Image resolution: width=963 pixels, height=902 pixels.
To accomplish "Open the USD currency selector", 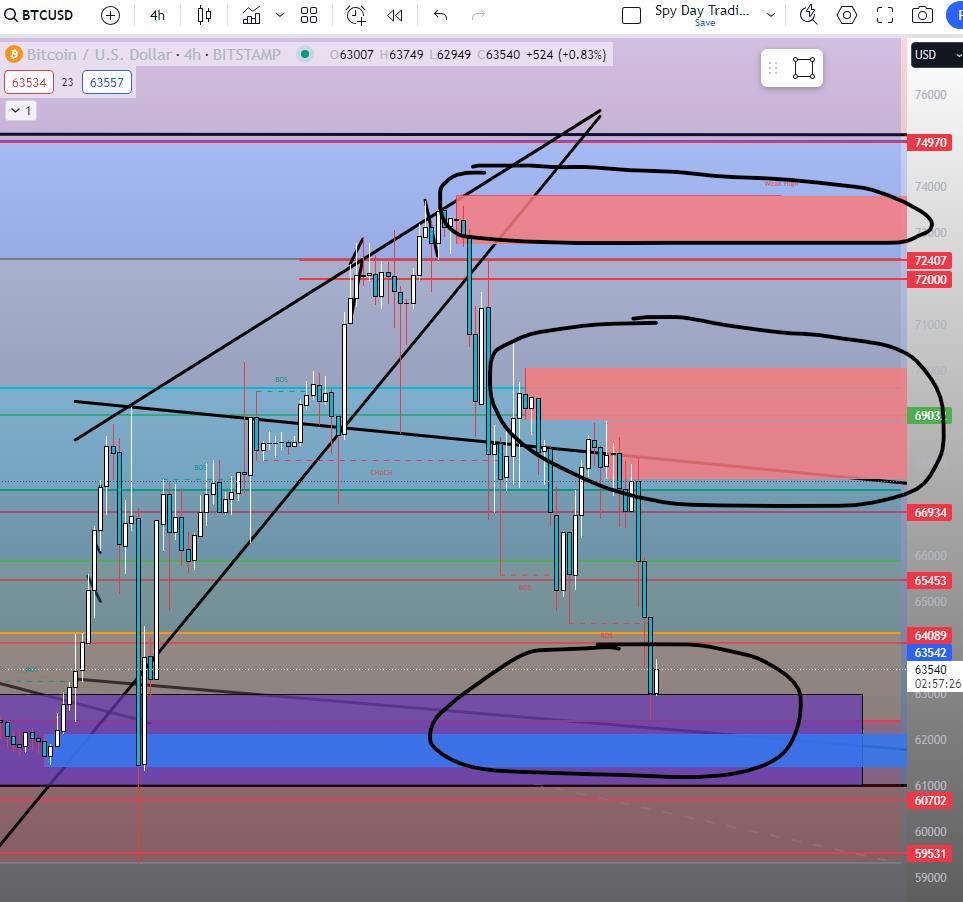I will pyautogui.click(x=936, y=55).
